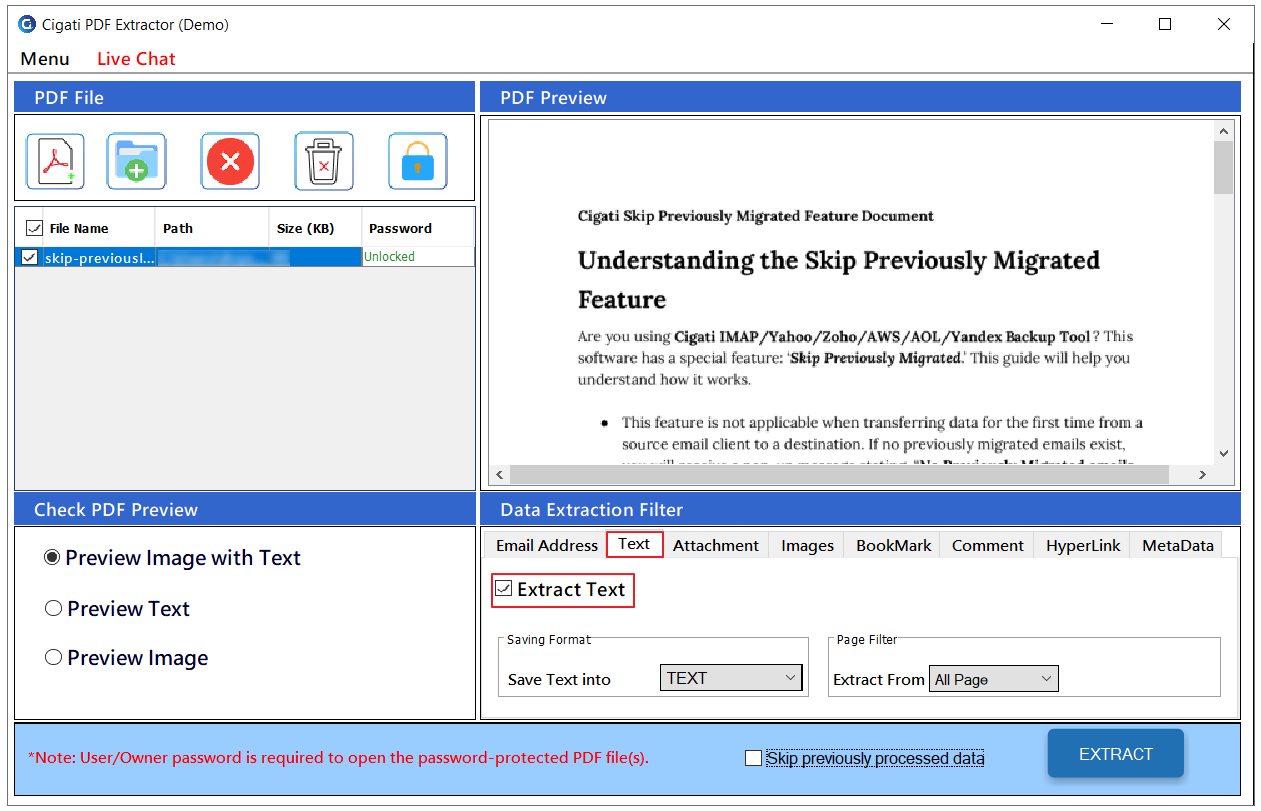Switch to the Text tab
The height and width of the screenshot is (811, 1261).
click(x=634, y=544)
